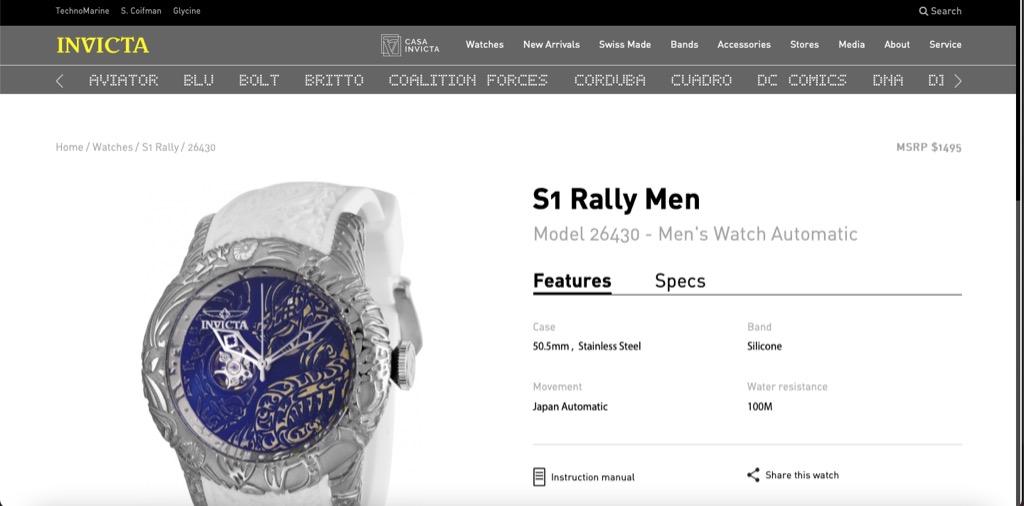Screen dimensions: 1024x506
Task: Switch to the Features tab
Action: (572, 281)
